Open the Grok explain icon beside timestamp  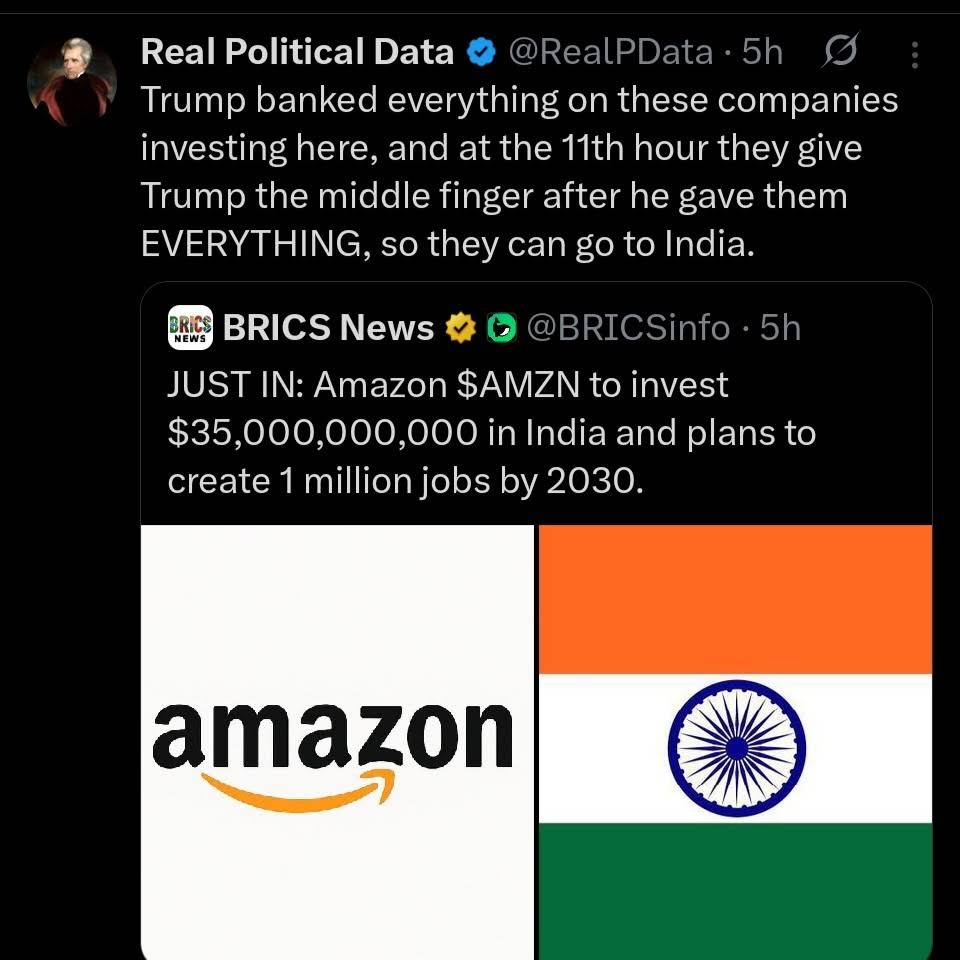(x=842, y=54)
